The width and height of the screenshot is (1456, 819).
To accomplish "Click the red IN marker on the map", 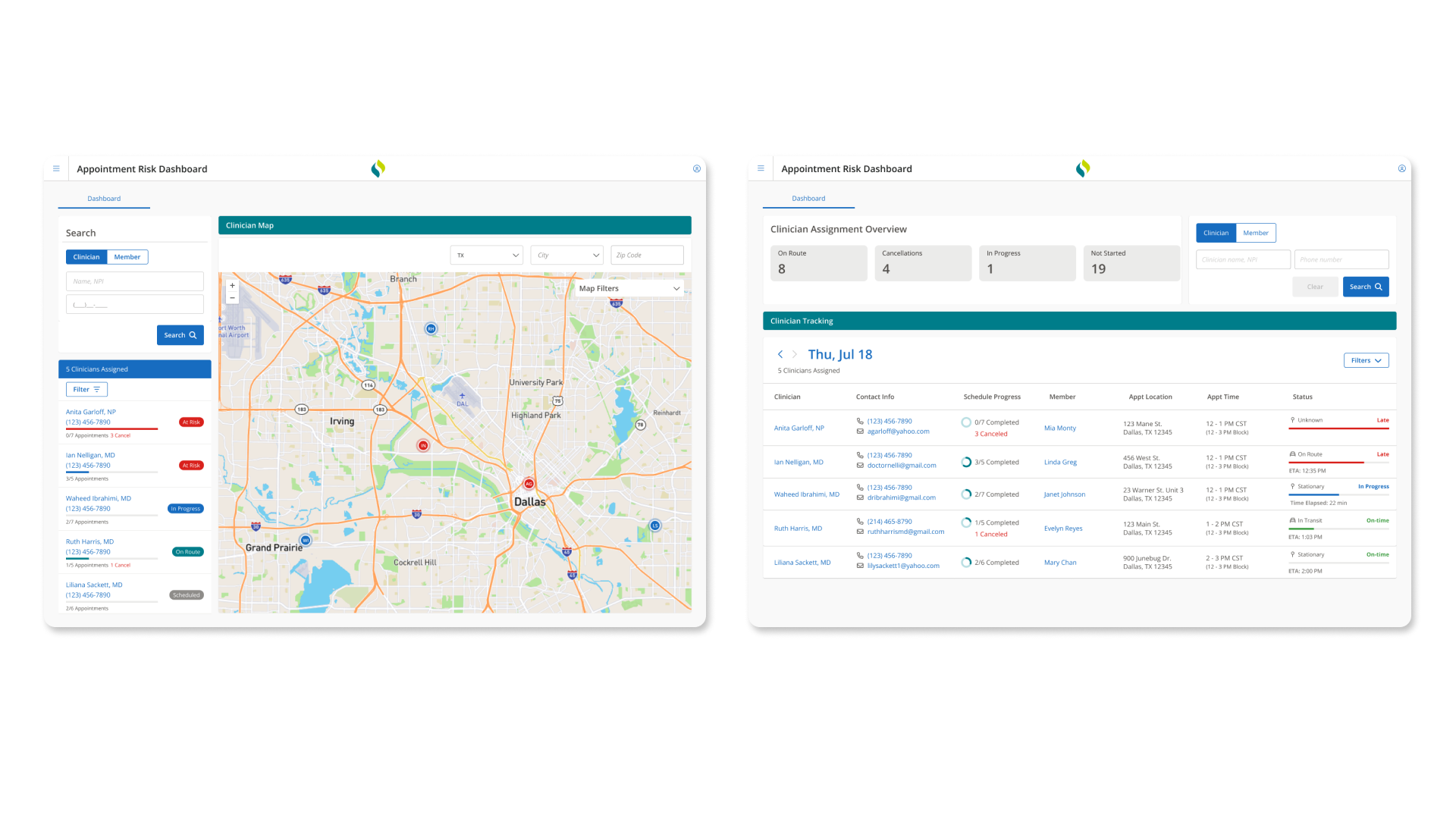I will pos(423,445).
